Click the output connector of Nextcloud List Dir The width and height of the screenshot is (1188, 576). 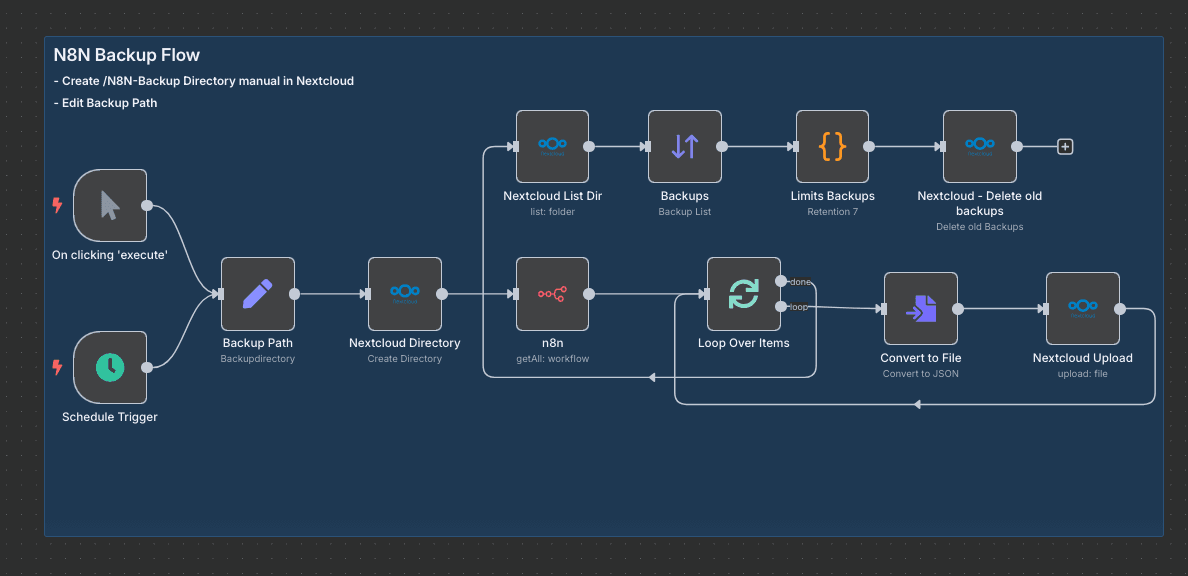pyautogui.click(x=589, y=147)
